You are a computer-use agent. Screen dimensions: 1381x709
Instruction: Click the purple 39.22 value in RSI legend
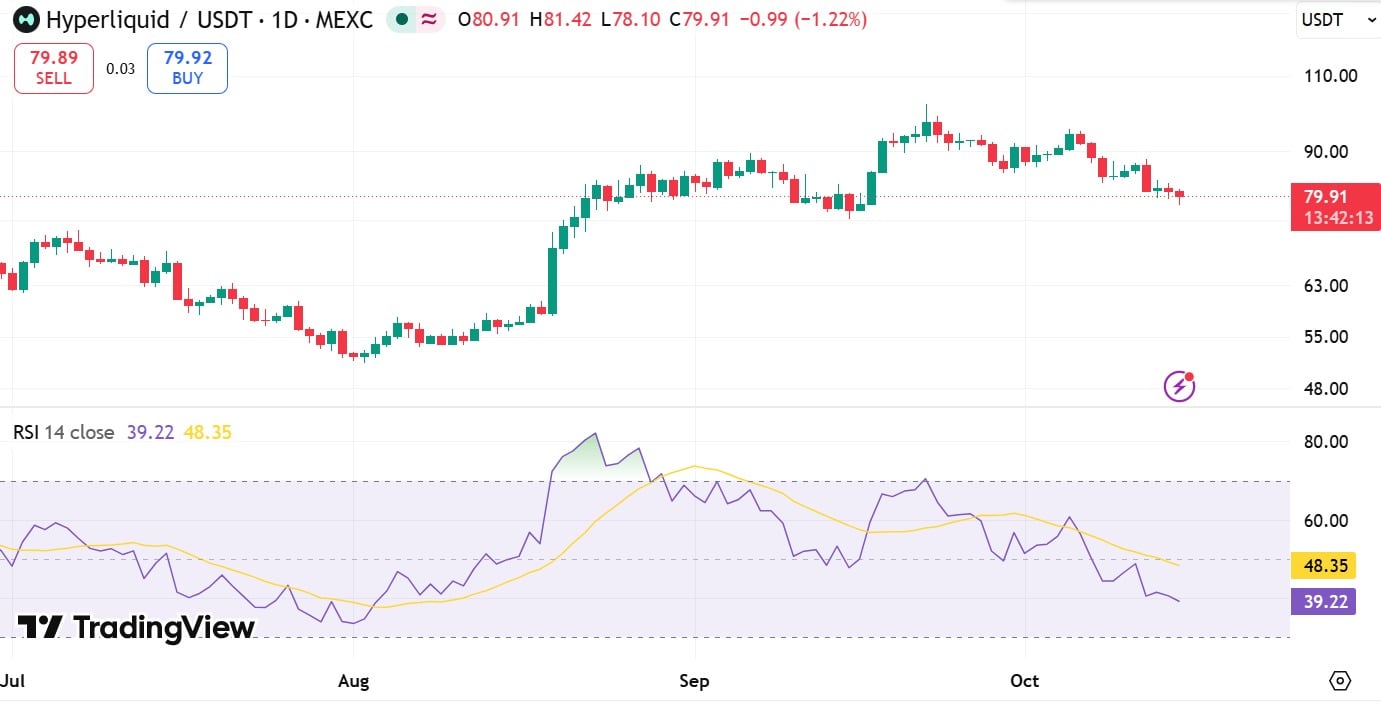coord(150,432)
